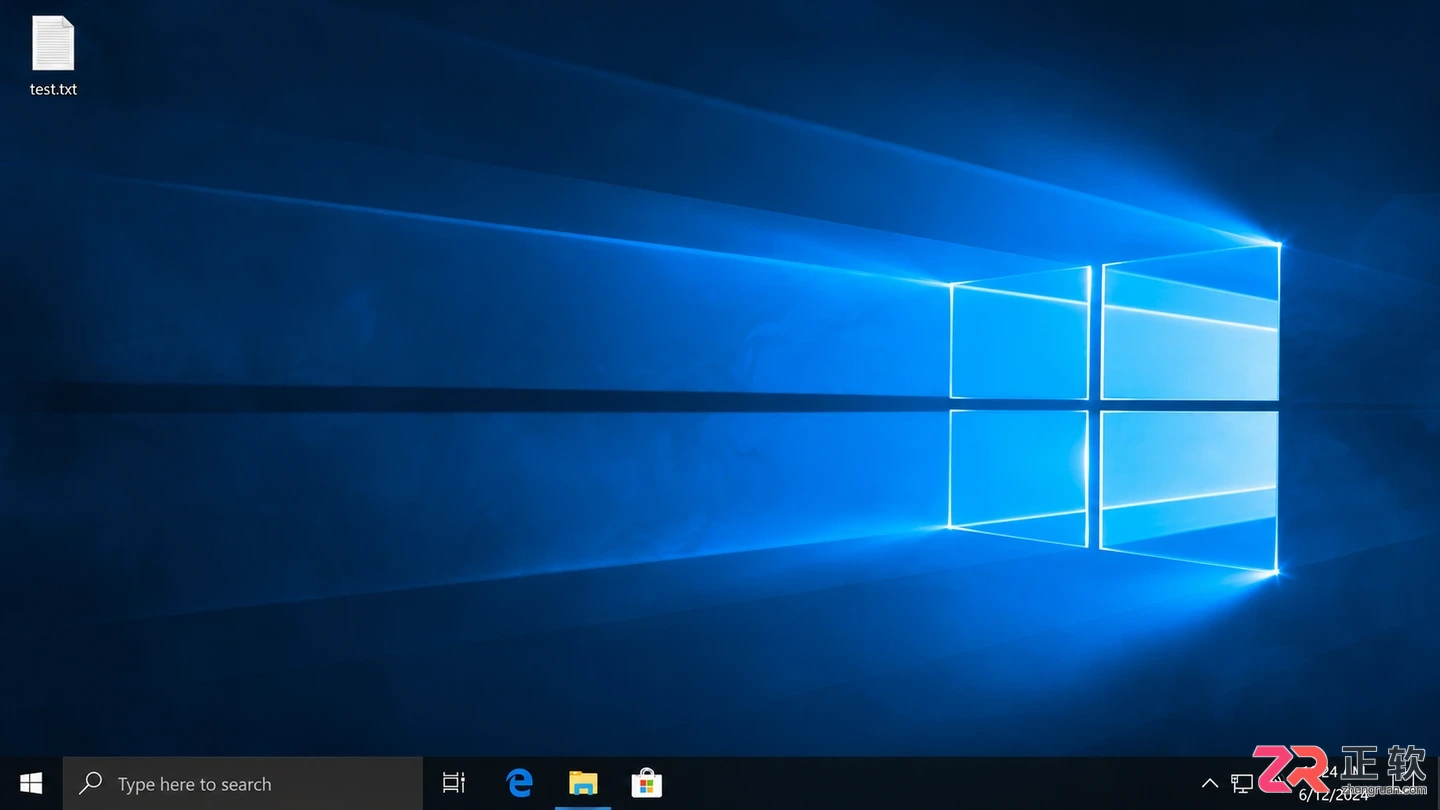Select the test.txt file on the desktop
This screenshot has width=1440, height=810.
(53, 57)
